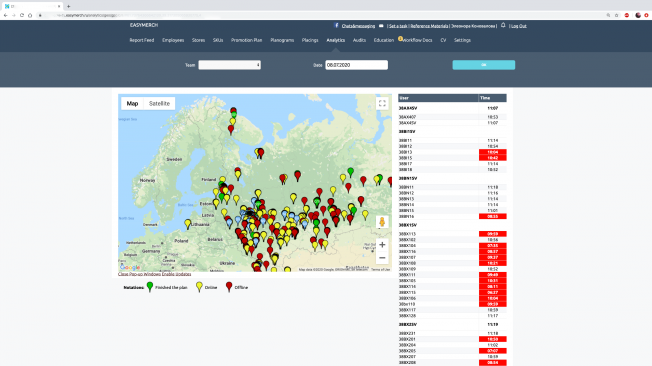Click the green Finished the plan legend pin
Screen dimensions: 652x366
pos(150,287)
